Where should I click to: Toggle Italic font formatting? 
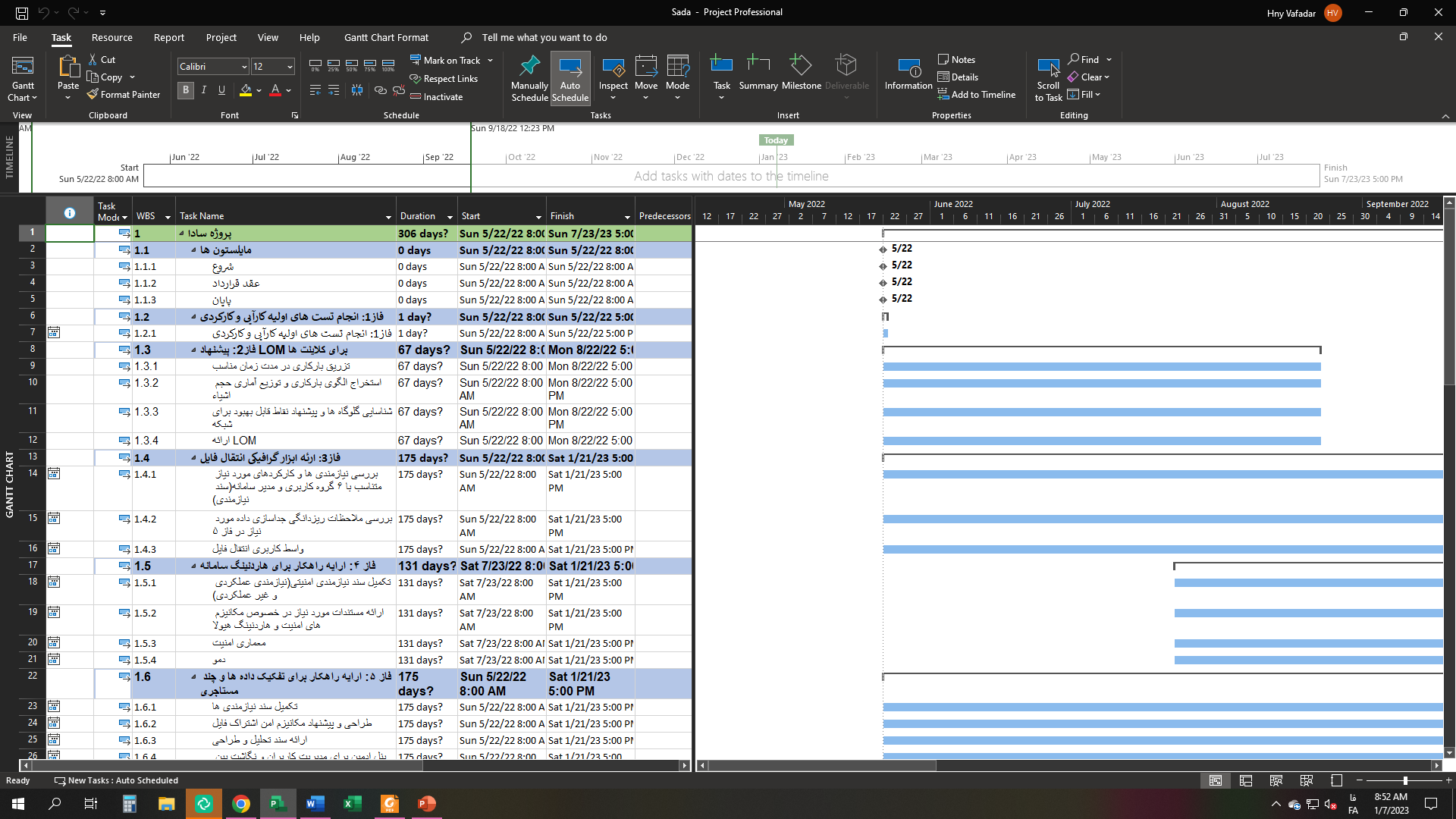(204, 90)
